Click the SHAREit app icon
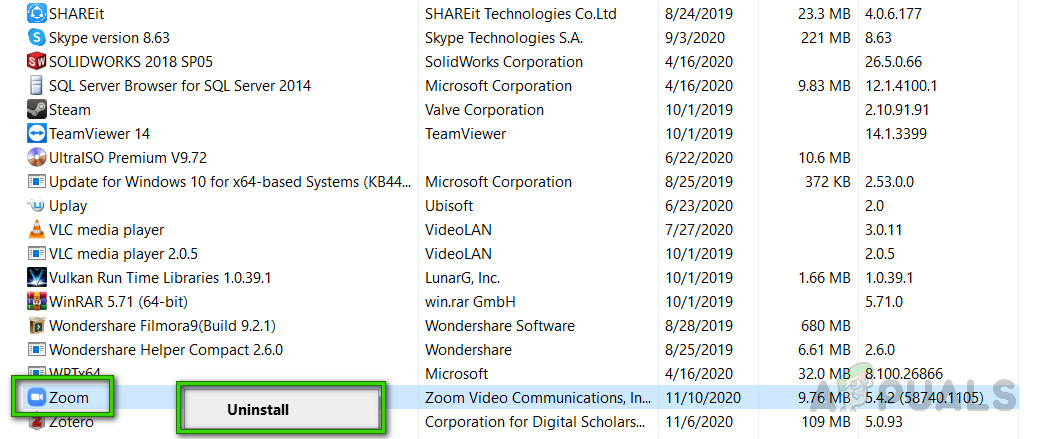The width and height of the screenshot is (1040, 439). point(36,14)
